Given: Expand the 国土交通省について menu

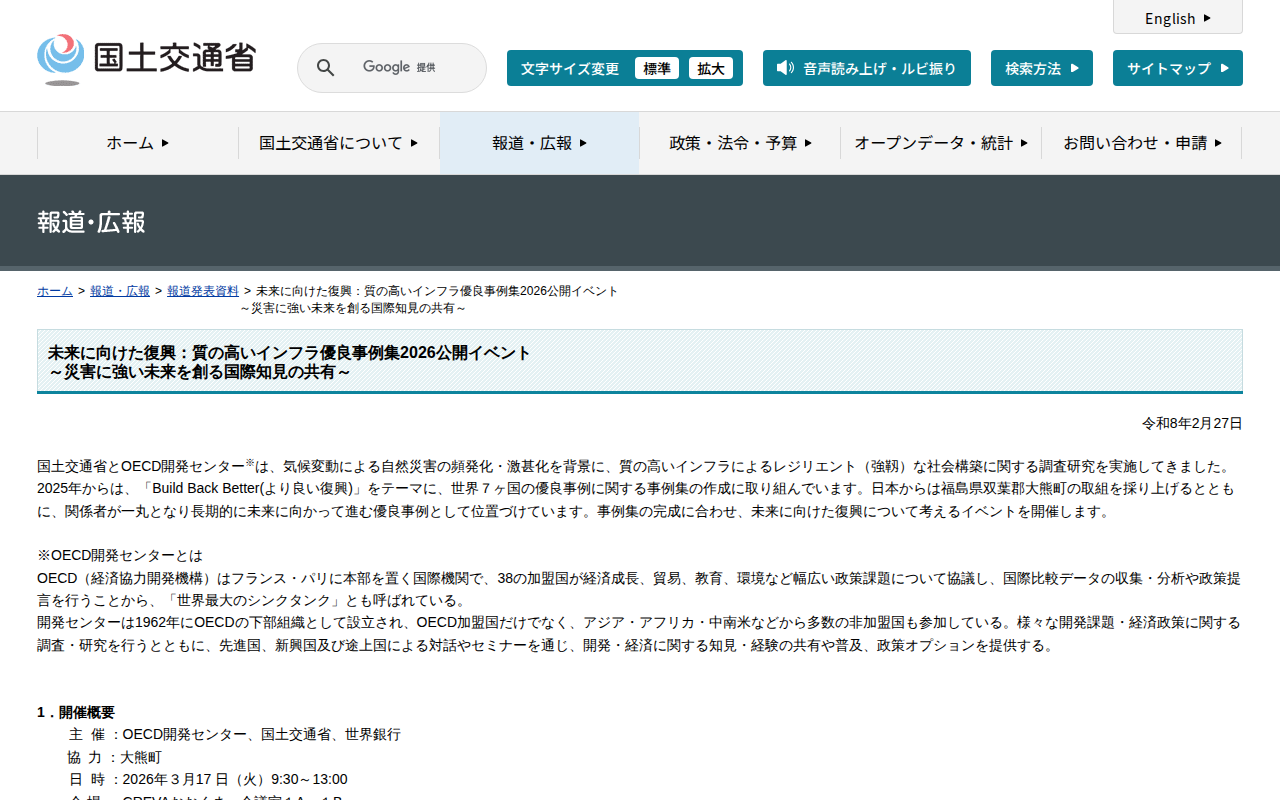Looking at the screenshot, I should coord(339,143).
